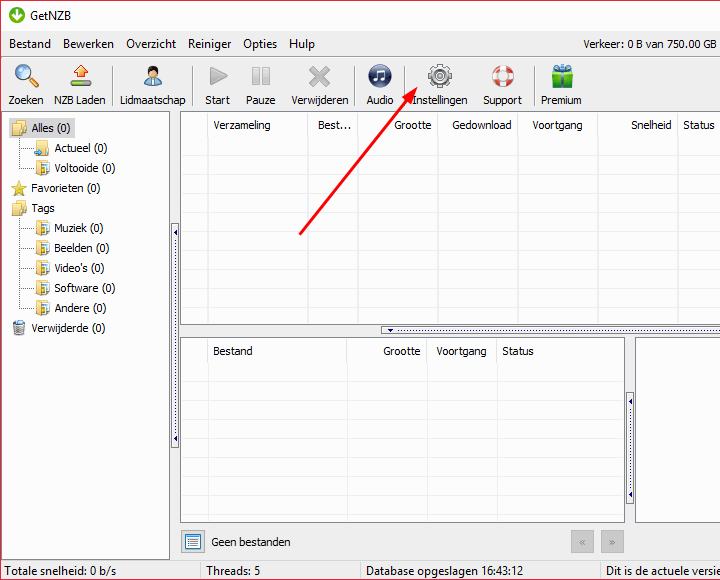Open the Overzicht menu

(x=151, y=44)
